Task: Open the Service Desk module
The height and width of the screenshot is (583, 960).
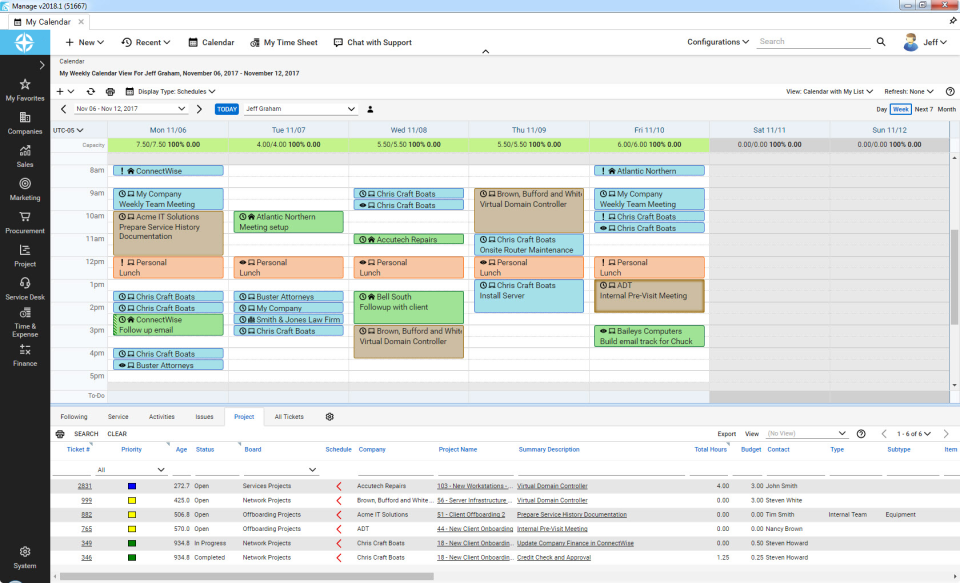Action: 24,287
